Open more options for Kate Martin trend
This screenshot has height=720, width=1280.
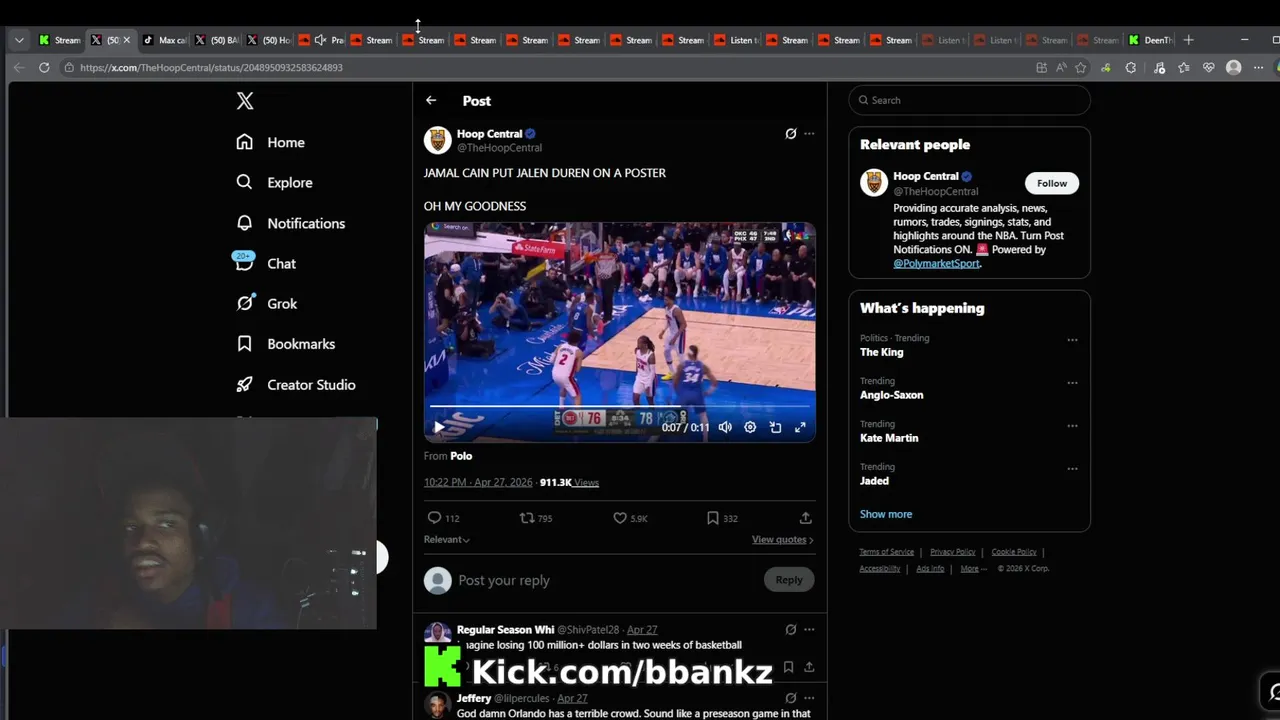(x=1072, y=426)
